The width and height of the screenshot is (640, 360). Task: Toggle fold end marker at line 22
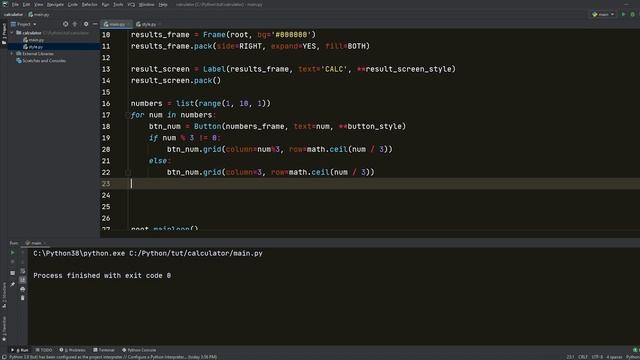tap(127, 172)
